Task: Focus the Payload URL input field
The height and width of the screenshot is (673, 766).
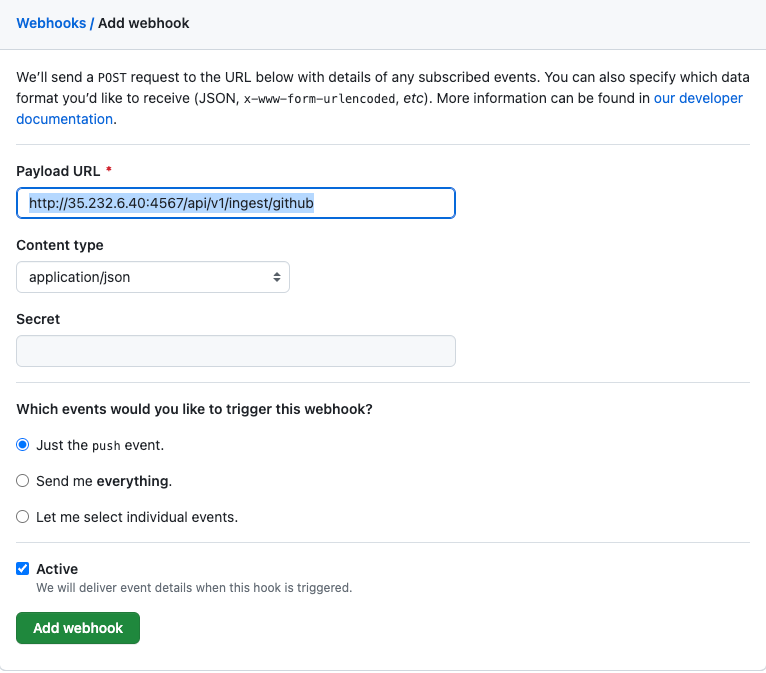Action: (x=236, y=203)
